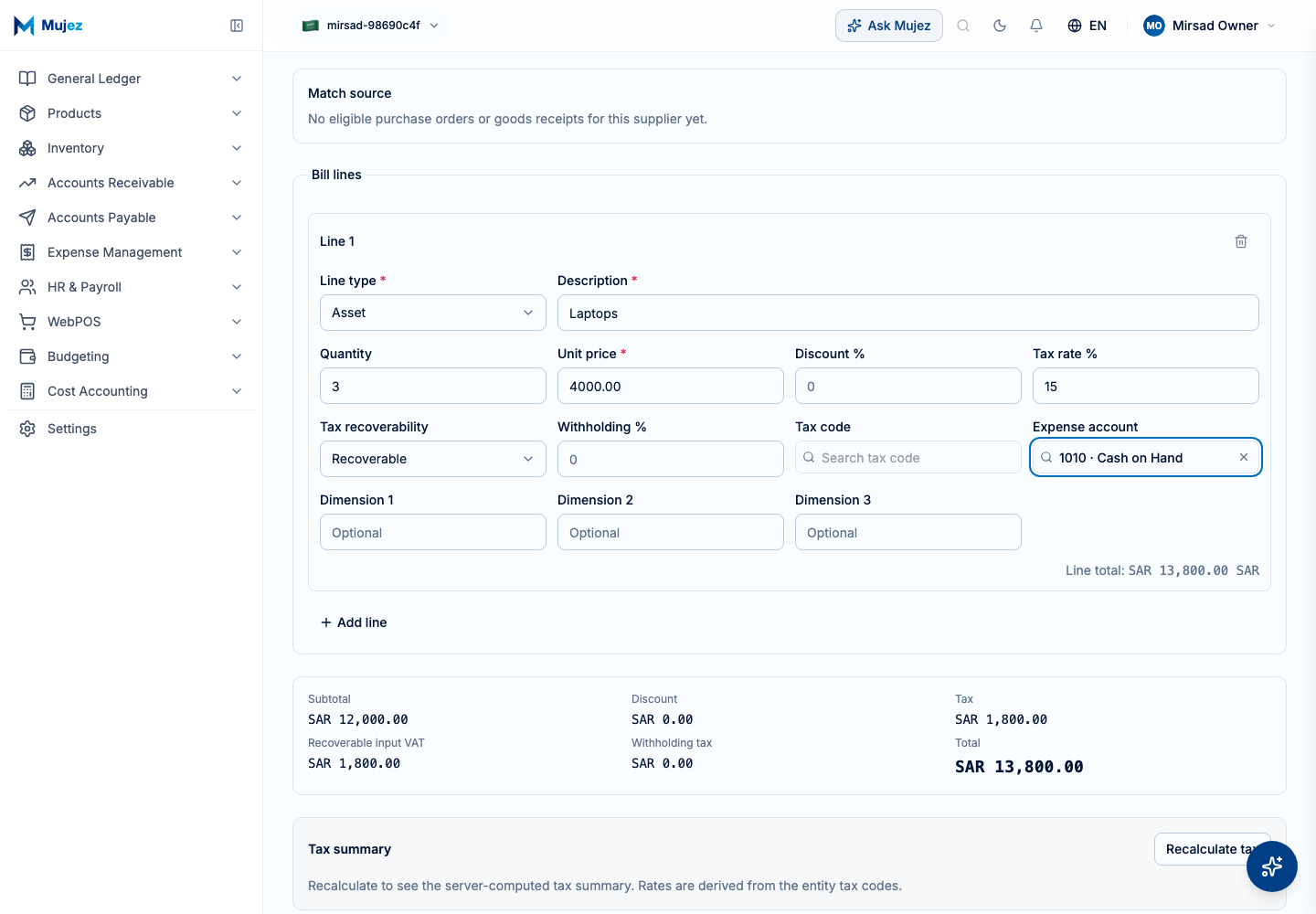Click the Expense Management receipt icon
The height and width of the screenshot is (914, 1316).
[27, 252]
